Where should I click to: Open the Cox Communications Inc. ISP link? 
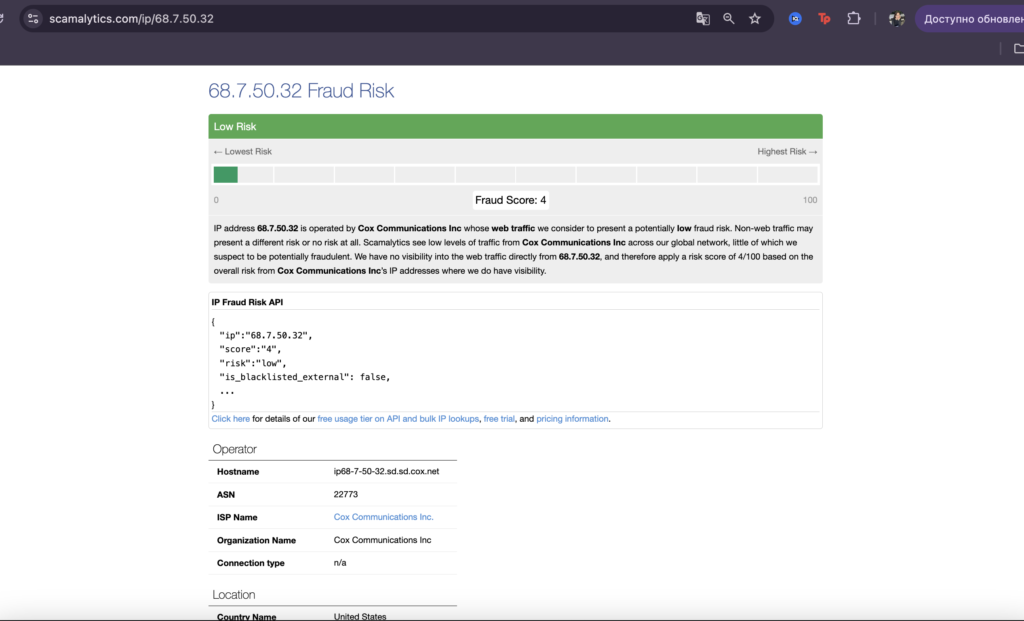coord(383,517)
